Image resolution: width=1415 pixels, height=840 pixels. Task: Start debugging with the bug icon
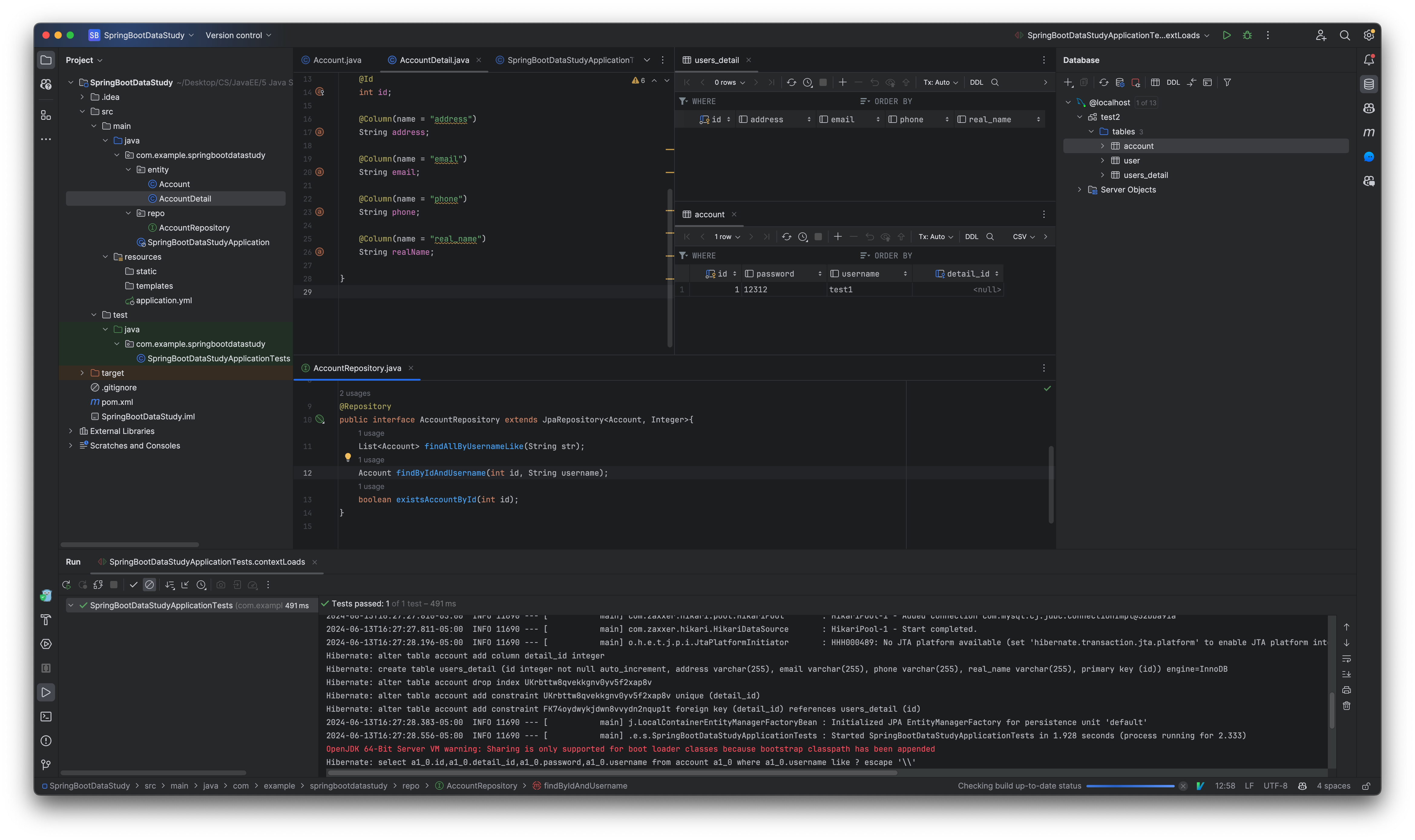[x=1247, y=35]
